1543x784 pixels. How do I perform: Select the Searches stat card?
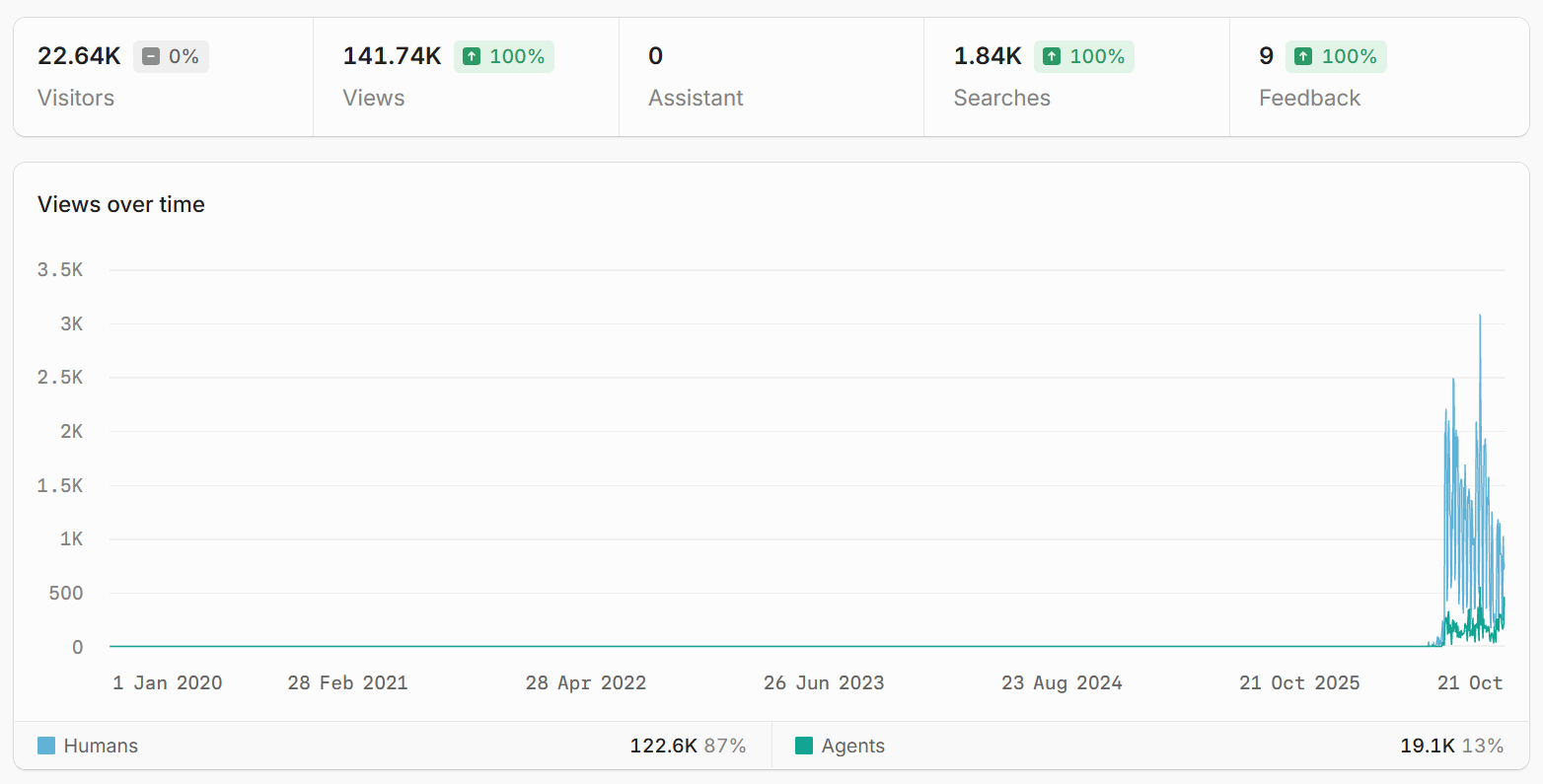[1077, 77]
